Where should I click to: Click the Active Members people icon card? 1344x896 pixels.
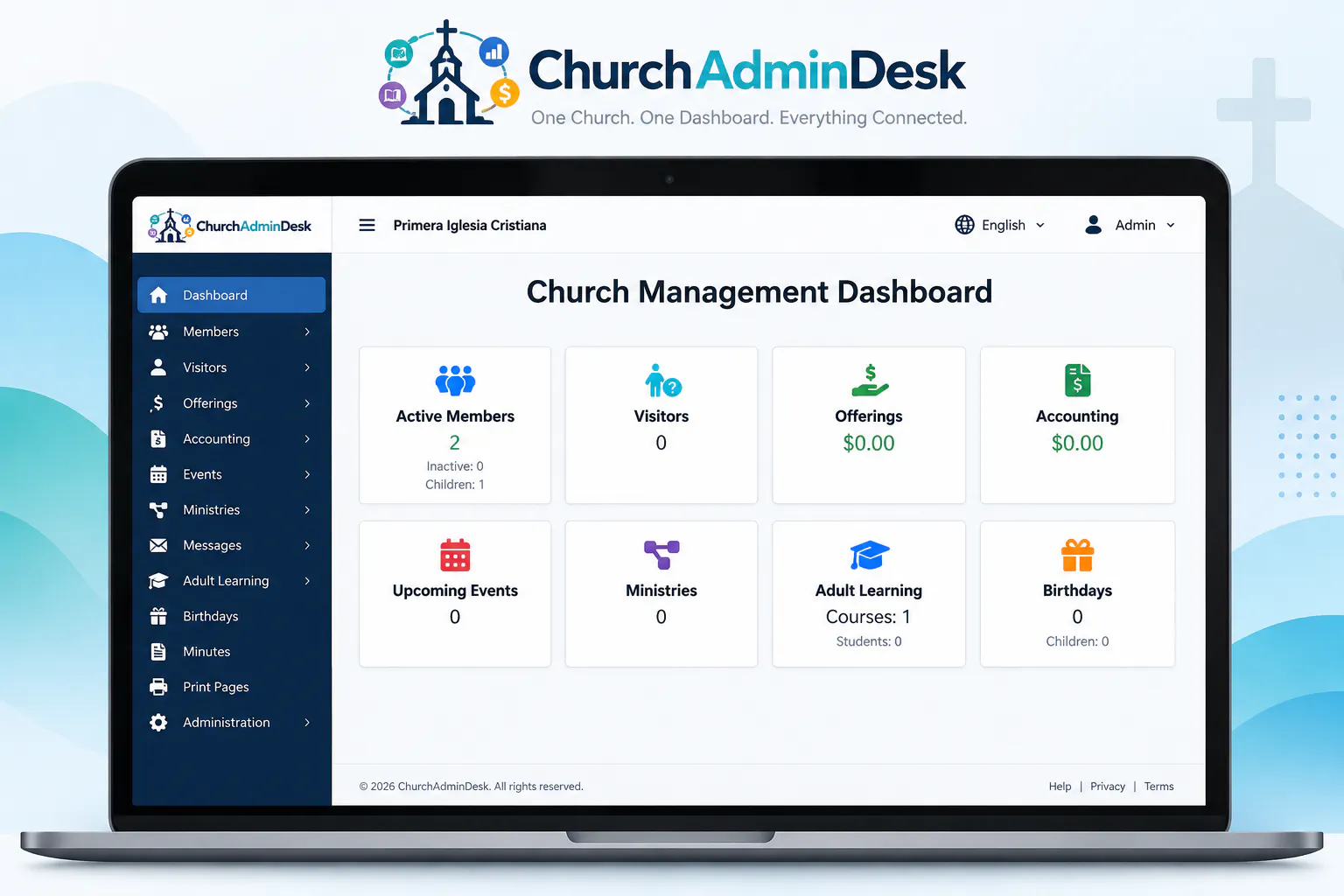pos(455,381)
